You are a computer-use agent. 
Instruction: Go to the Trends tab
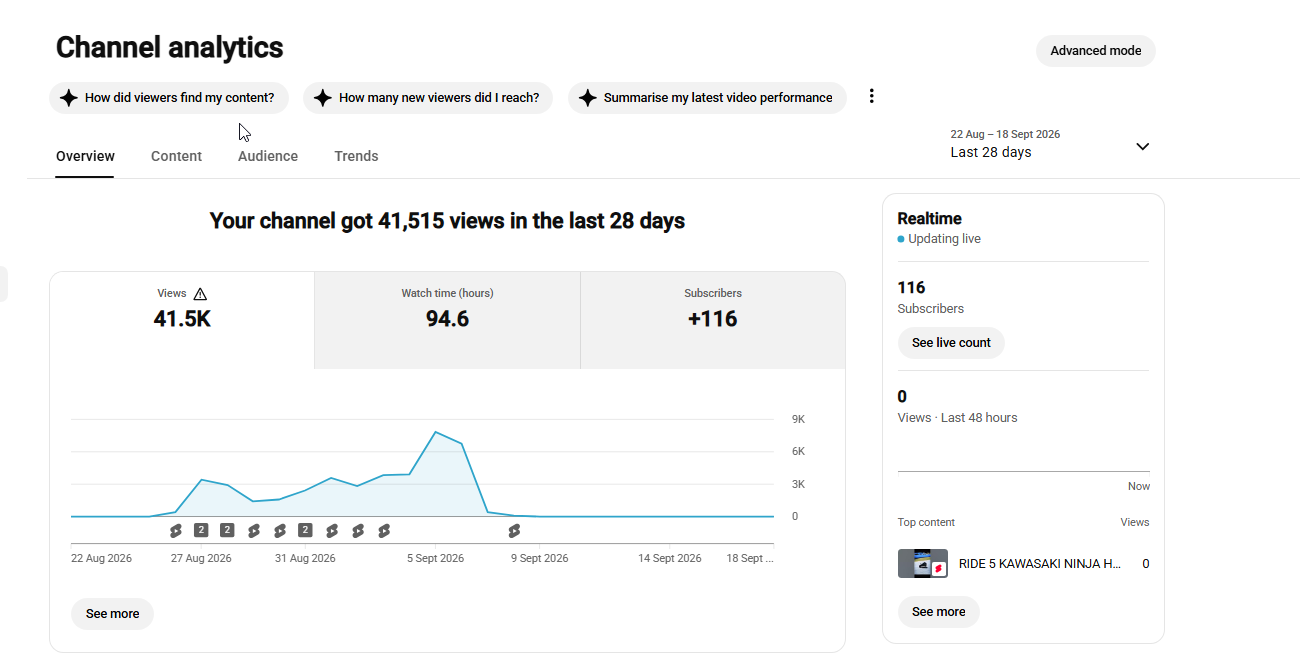pos(356,156)
